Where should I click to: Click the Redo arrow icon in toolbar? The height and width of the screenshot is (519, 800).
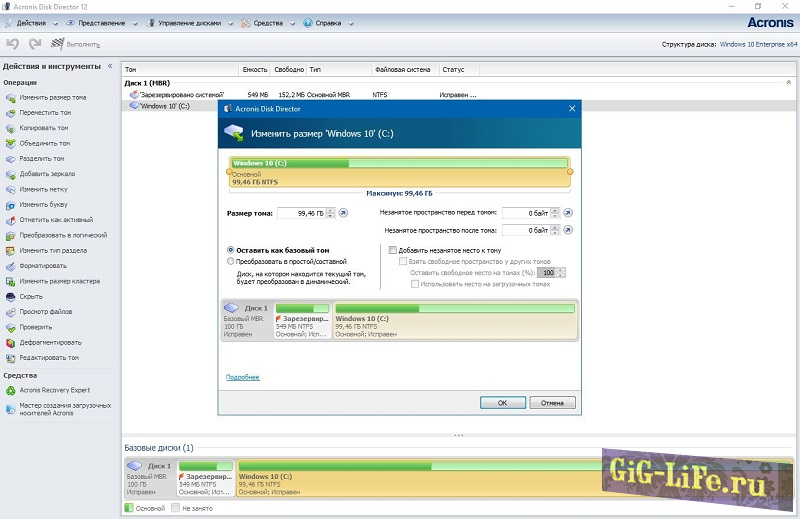[x=35, y=44]
